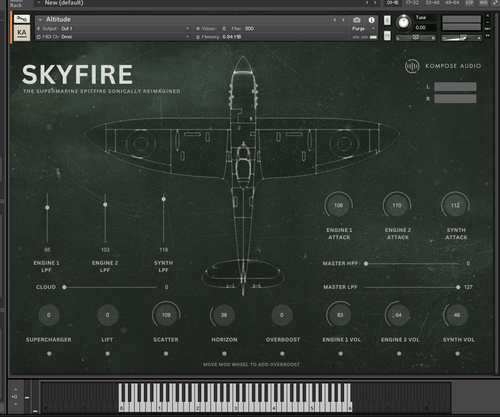The width and height of the screenshot is (500, 417).
Task: Select rack page 49-64
Action: tap(452, 3)
